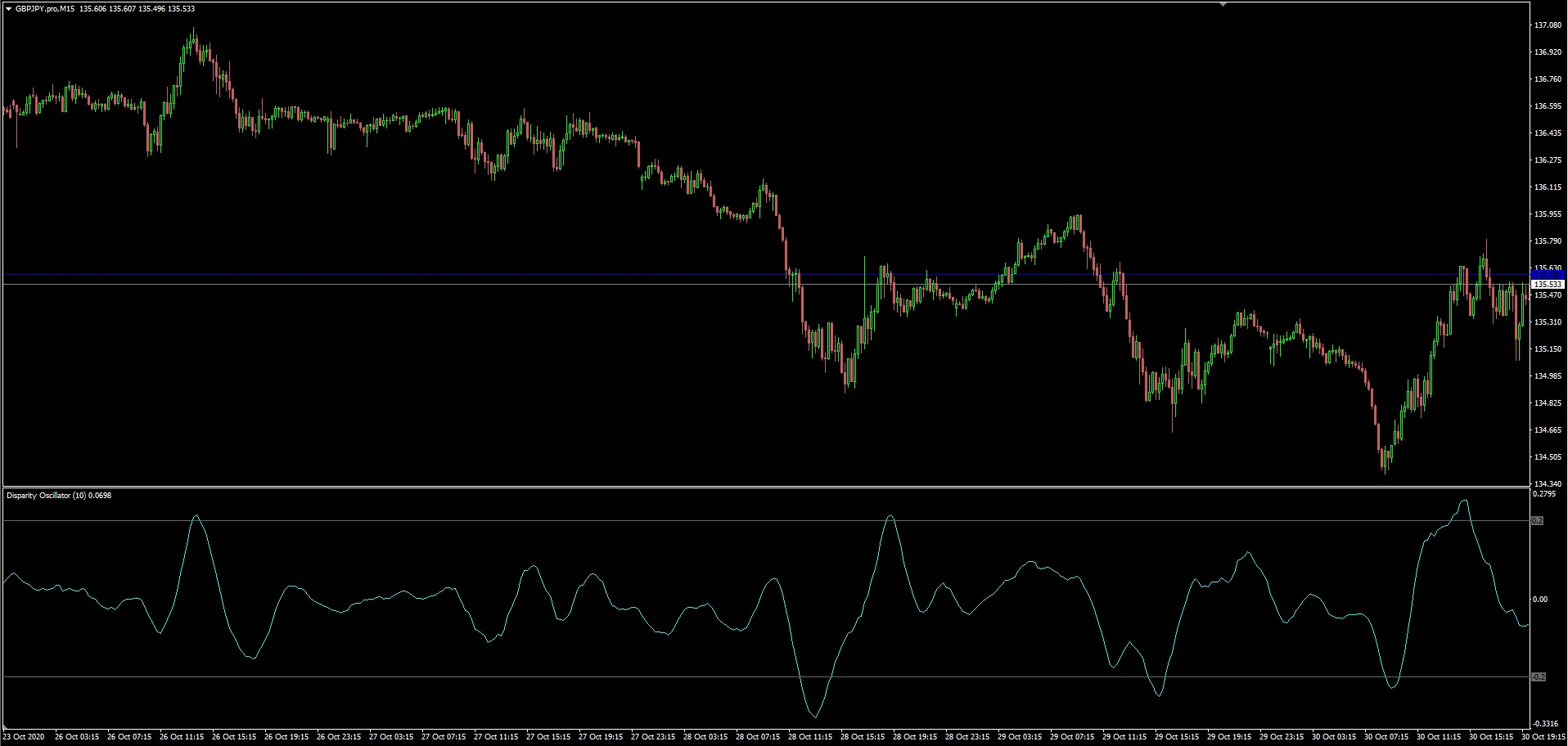
Task: Click the 28 Oct 11:15 time label
Action: pyautogui.click(x=810, y=737)
